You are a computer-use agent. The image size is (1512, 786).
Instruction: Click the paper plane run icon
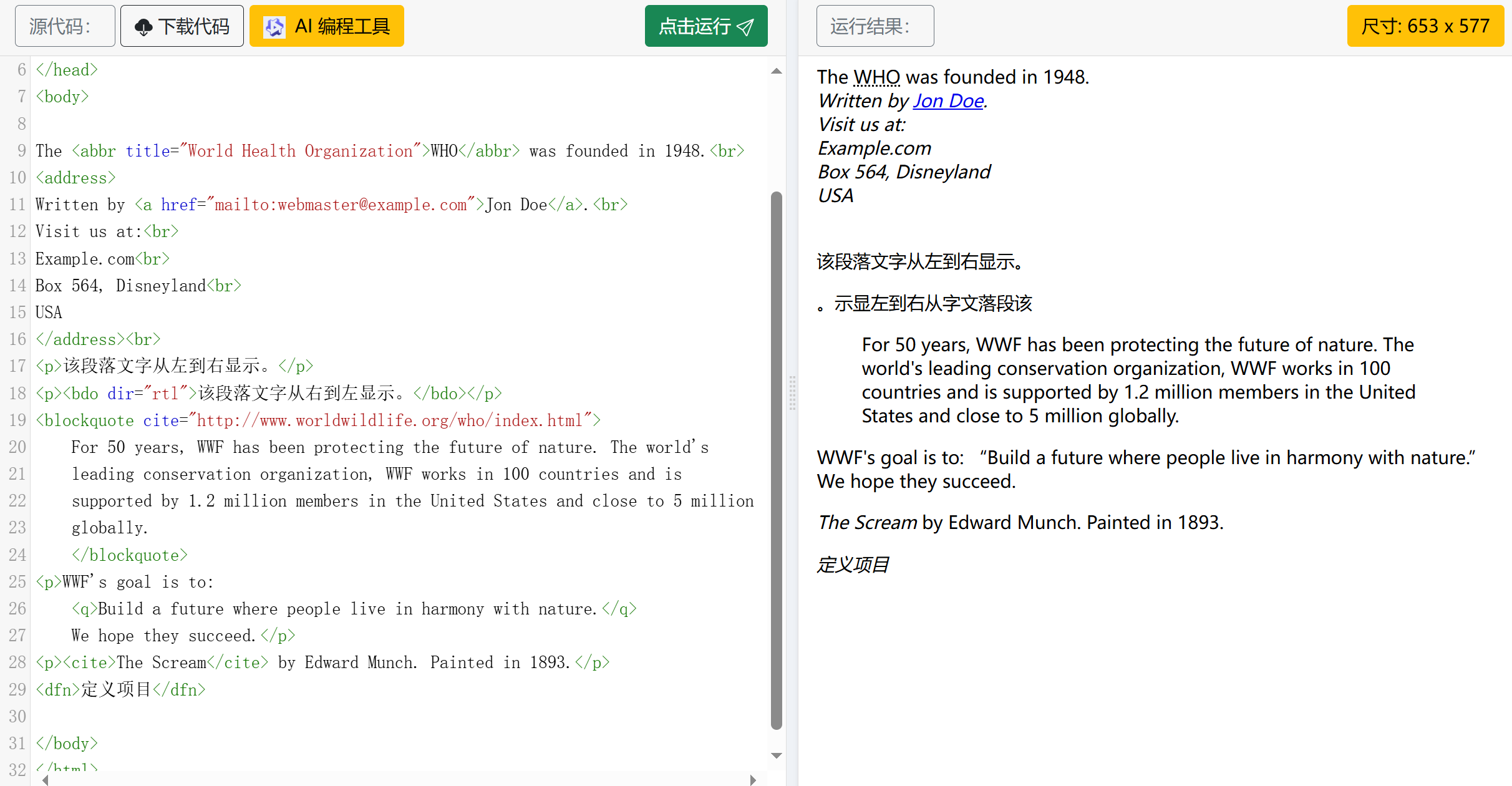pos(745,27)
